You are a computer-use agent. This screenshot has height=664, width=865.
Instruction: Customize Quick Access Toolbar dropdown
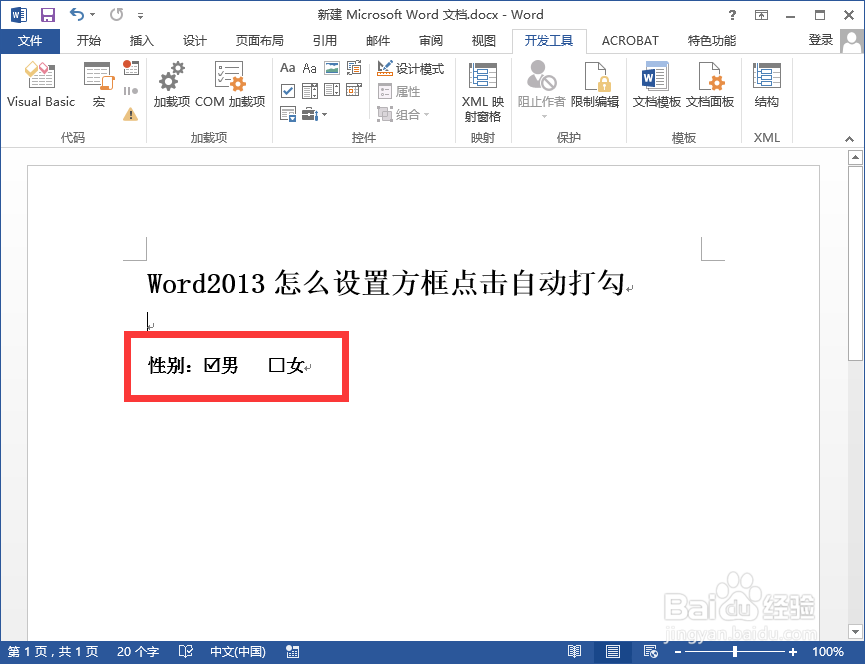tap(141, 15)
